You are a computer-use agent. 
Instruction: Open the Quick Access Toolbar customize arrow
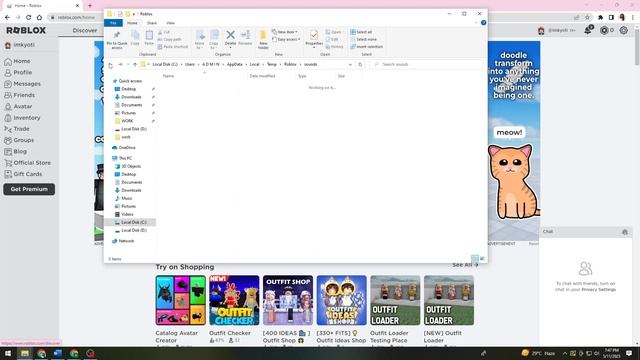coord(134,14)
